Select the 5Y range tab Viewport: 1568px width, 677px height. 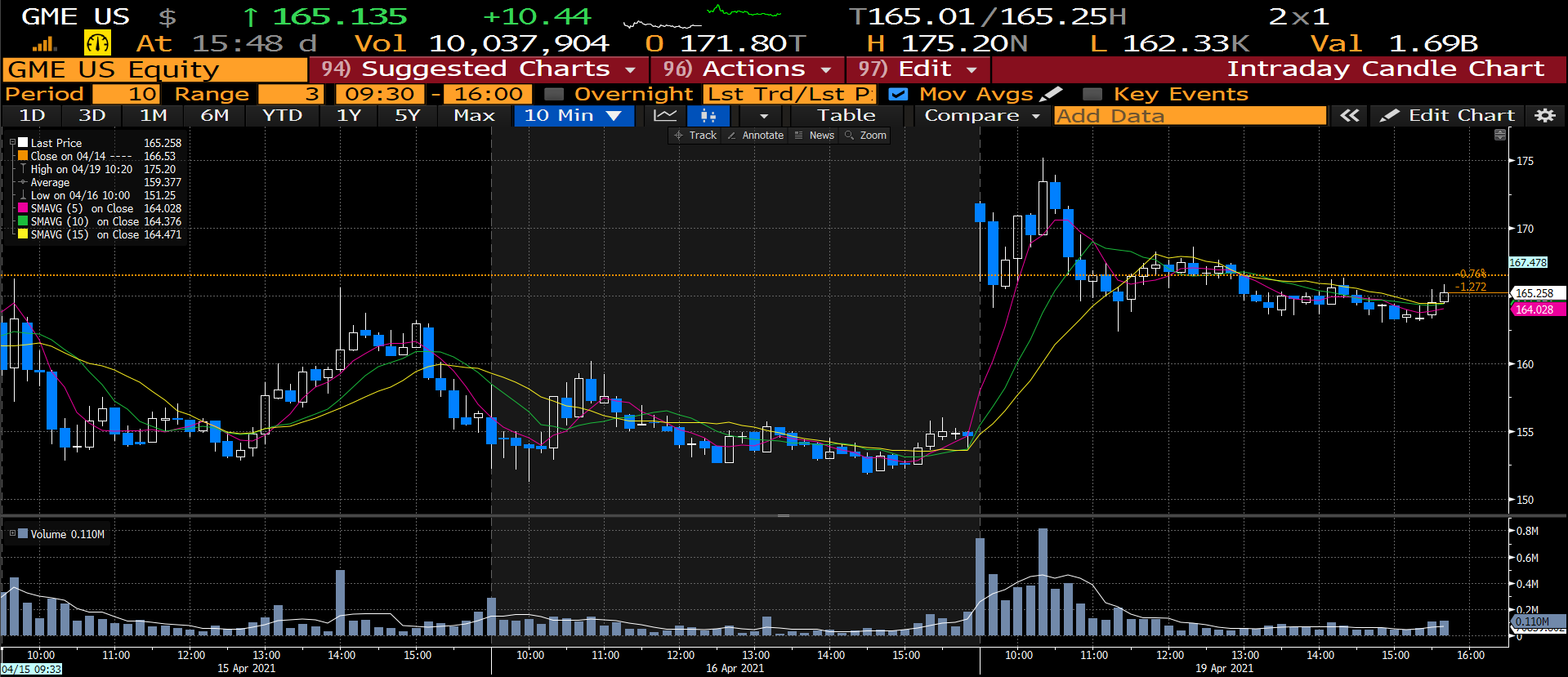pyautogui.click(x=408, y=116)
